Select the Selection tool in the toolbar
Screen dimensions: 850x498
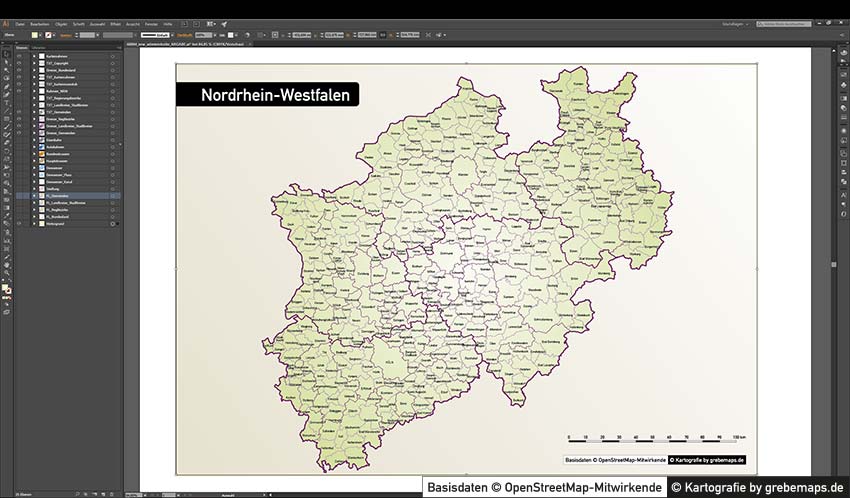6,55
